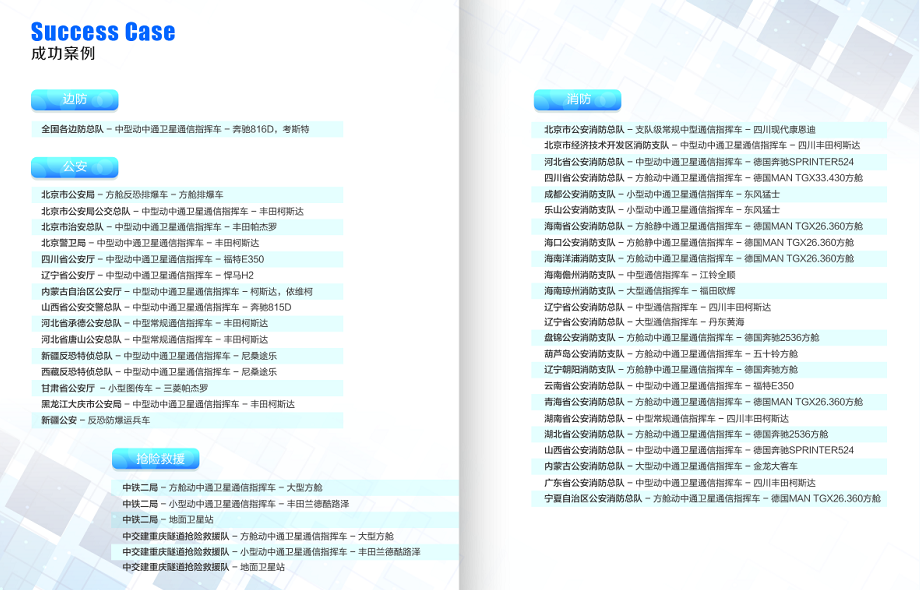The width and height of the screenshot is (920, 590).
Task: Select the 湖北省公安消防总队 row
Action: [x=709, y=435]
